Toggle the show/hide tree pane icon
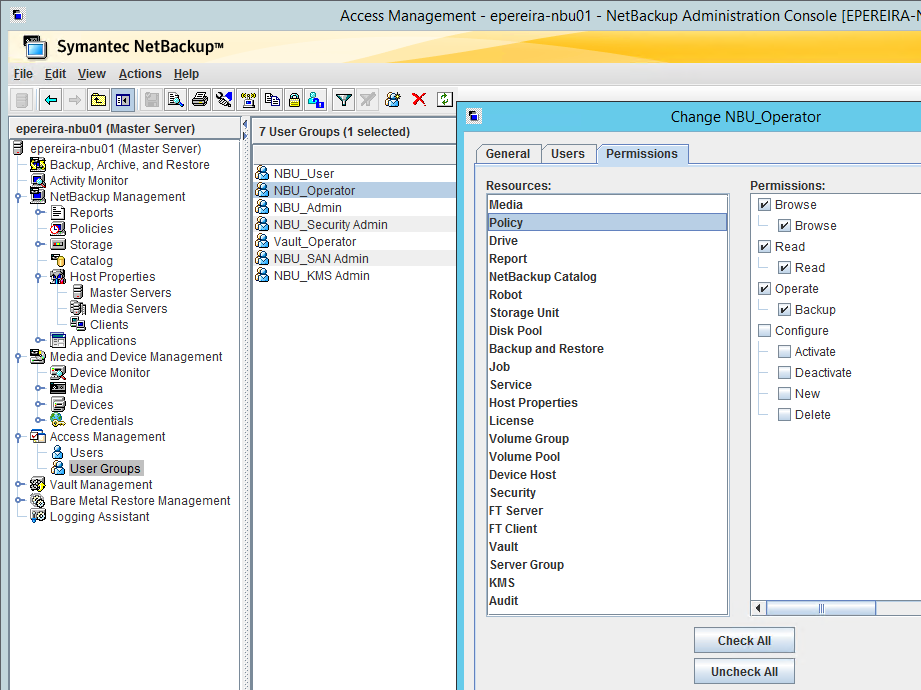921x690 pixels. point(123,100)
